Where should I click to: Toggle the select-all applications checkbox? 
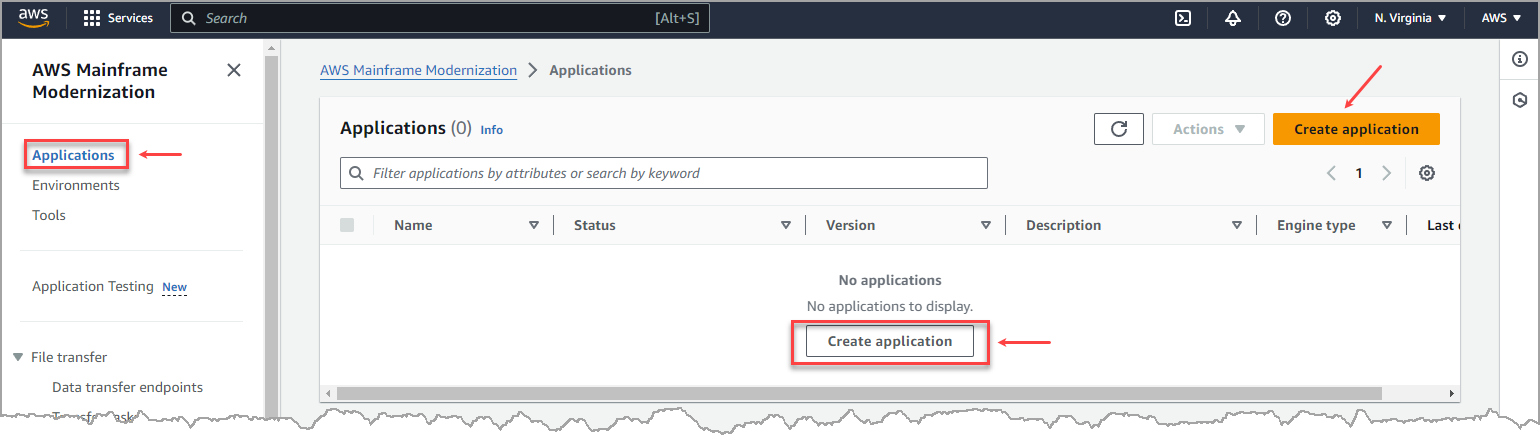coord(347,225)
